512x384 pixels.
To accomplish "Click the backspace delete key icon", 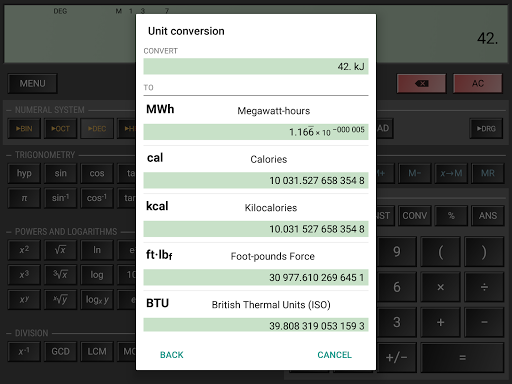I will [421, 83].
